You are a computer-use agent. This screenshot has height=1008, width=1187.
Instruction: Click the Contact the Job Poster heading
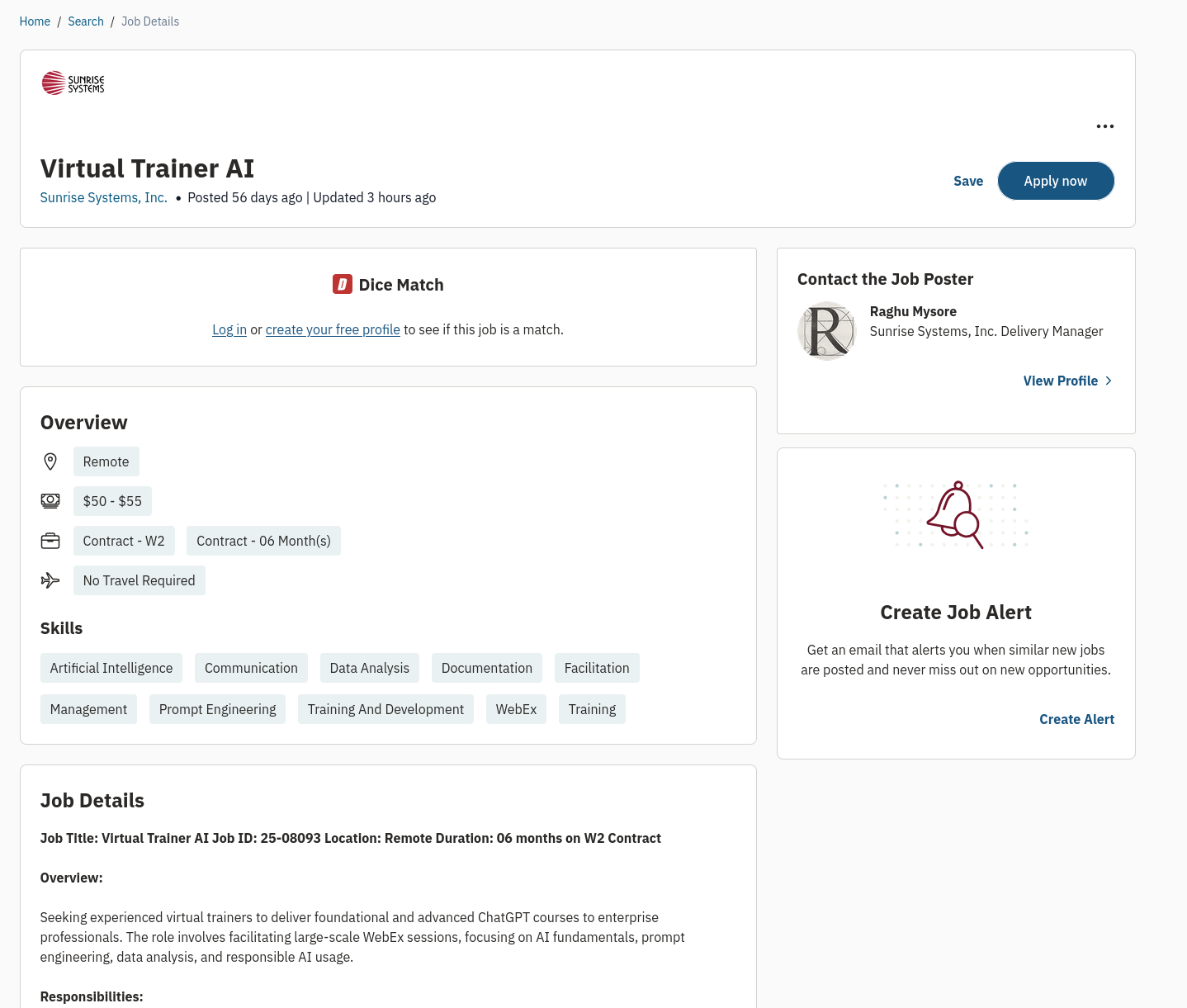coord(885,279)
